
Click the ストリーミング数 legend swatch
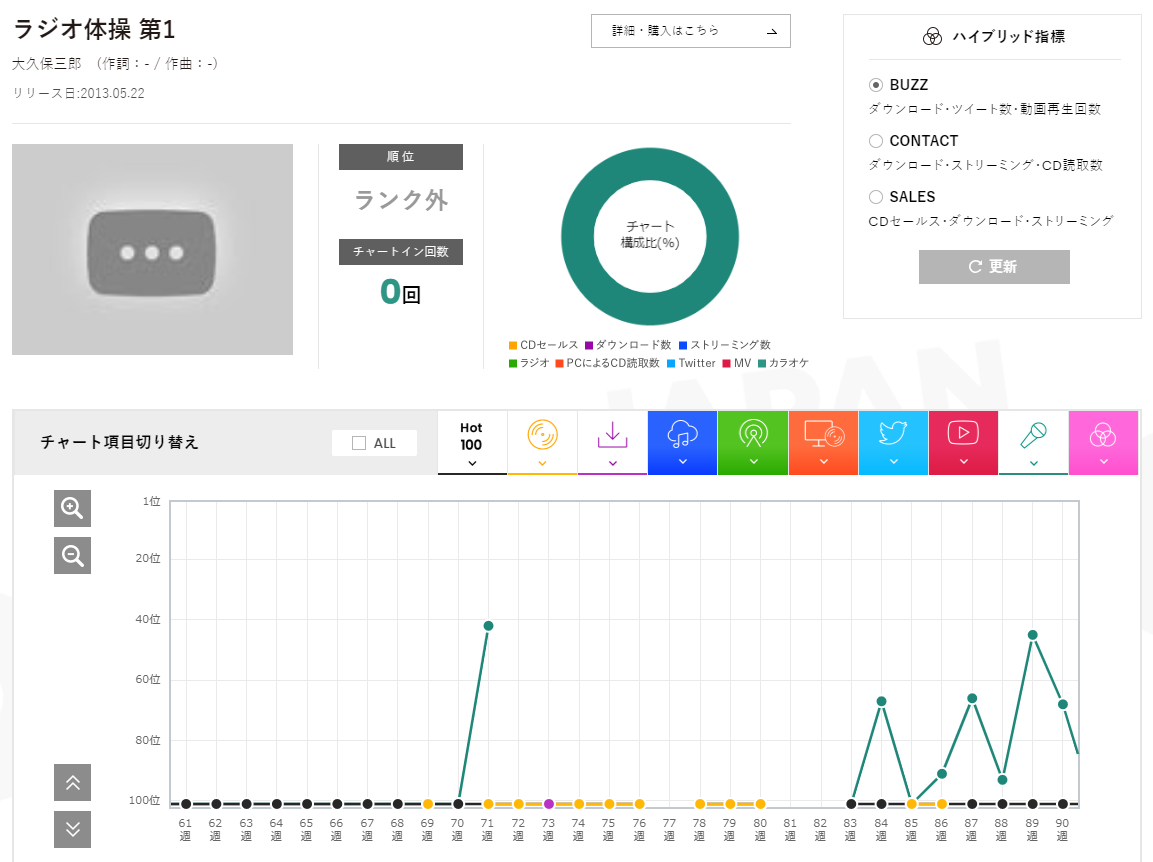[x=682, y=345]
